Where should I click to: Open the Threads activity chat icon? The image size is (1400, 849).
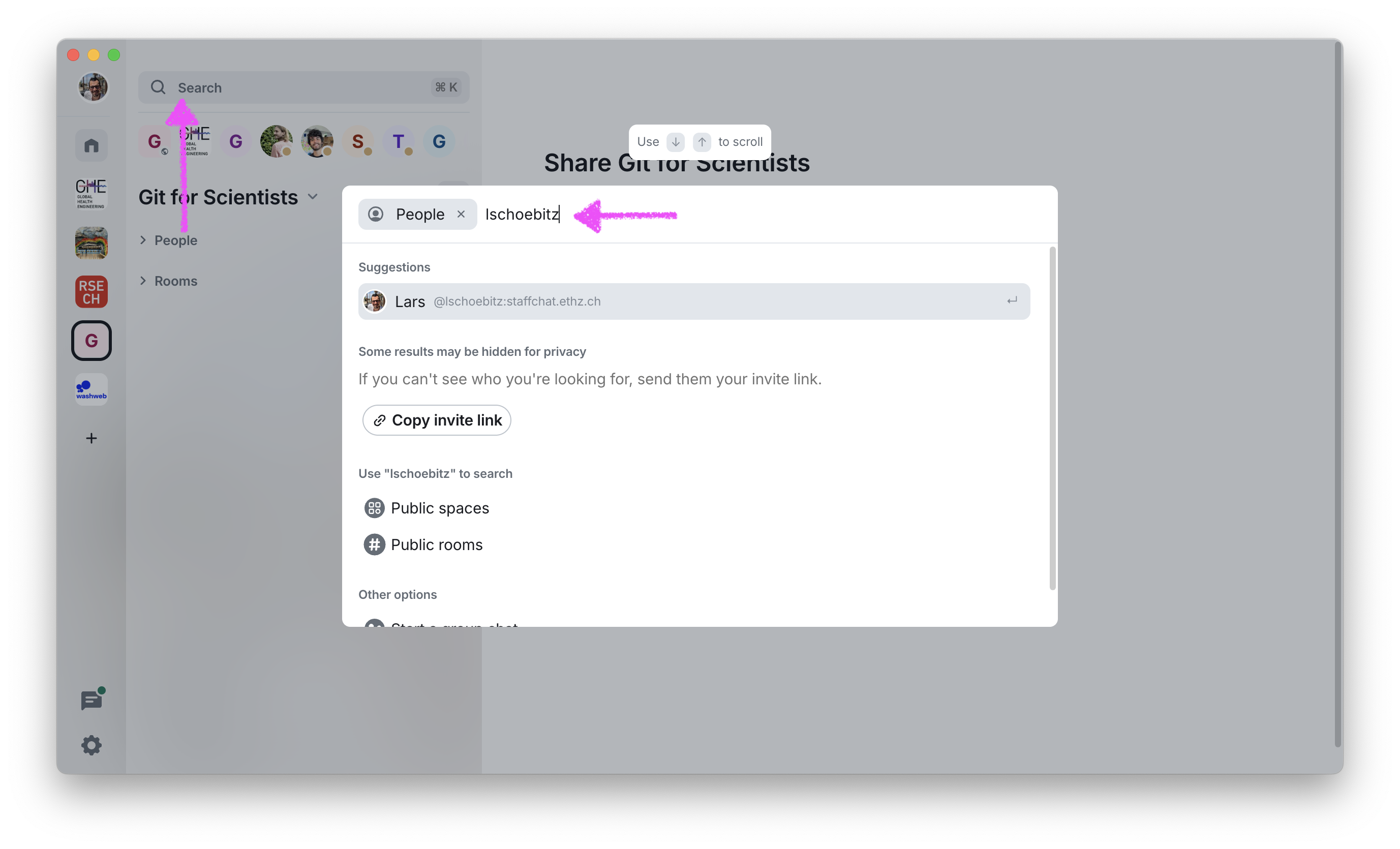91,700
